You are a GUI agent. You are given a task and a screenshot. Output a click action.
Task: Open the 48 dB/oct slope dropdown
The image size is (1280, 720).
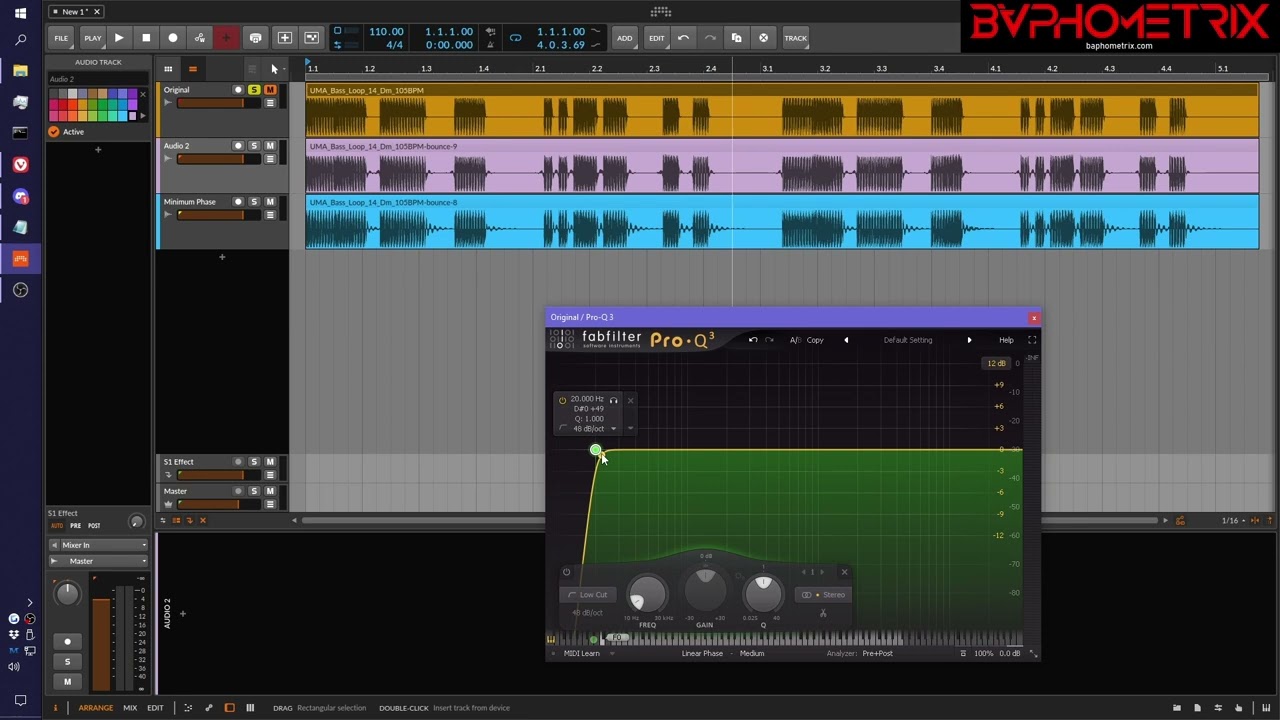(594, 429)
